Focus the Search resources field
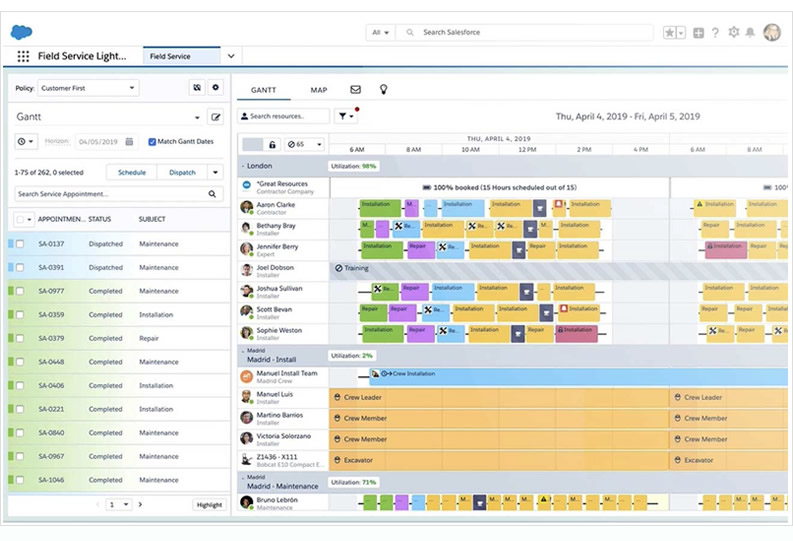This screenshot has width=793, height=541. click(284, 116)
